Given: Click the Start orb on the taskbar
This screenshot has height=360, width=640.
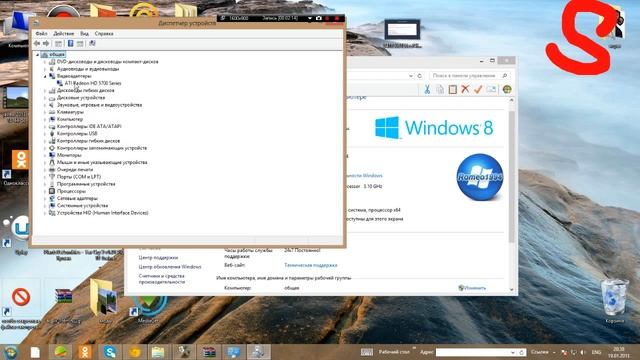Looking at the screenshot, I should pos(10,352).
